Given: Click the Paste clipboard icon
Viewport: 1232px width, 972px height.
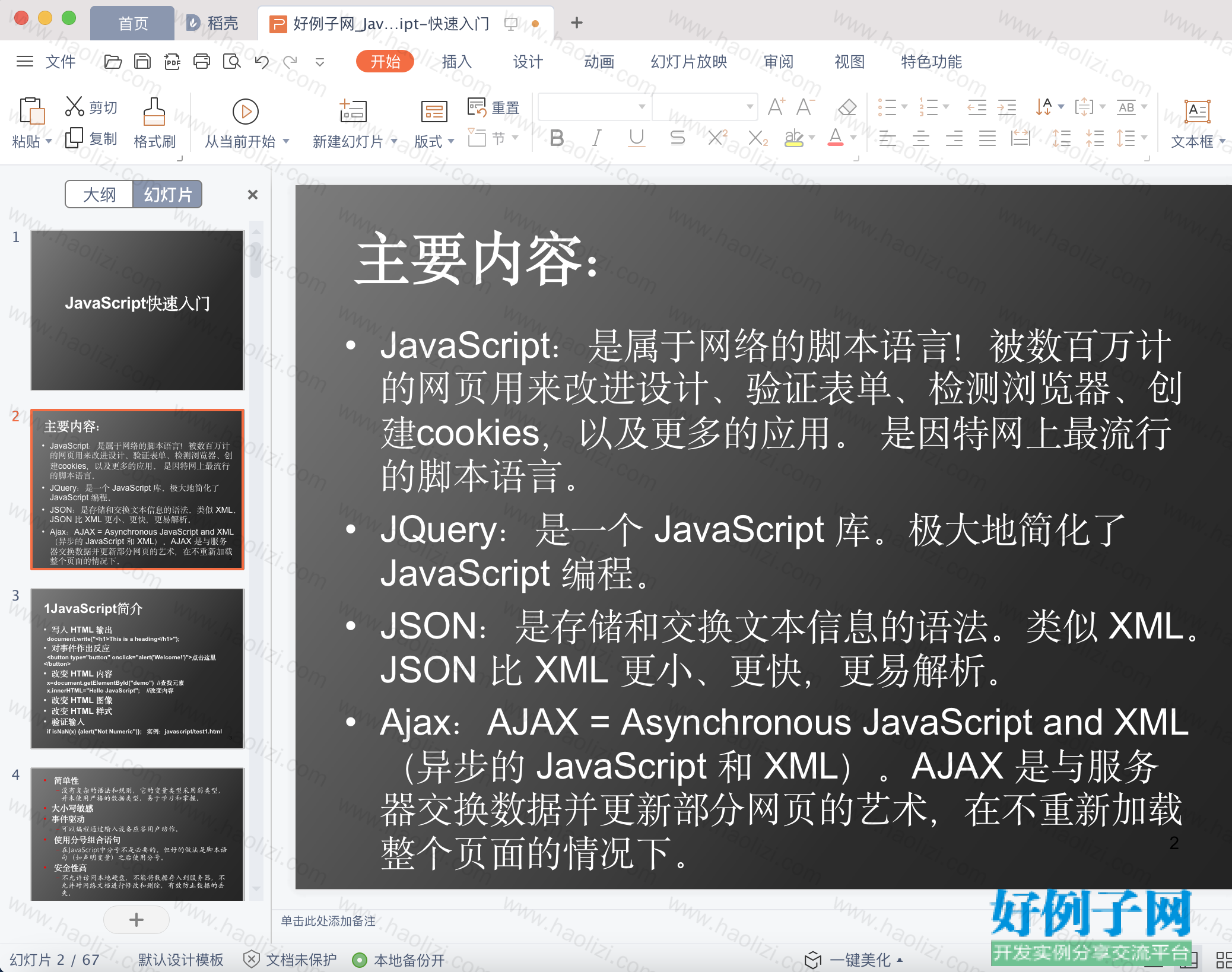Looking at the screenshot, I should coord(32,110).
